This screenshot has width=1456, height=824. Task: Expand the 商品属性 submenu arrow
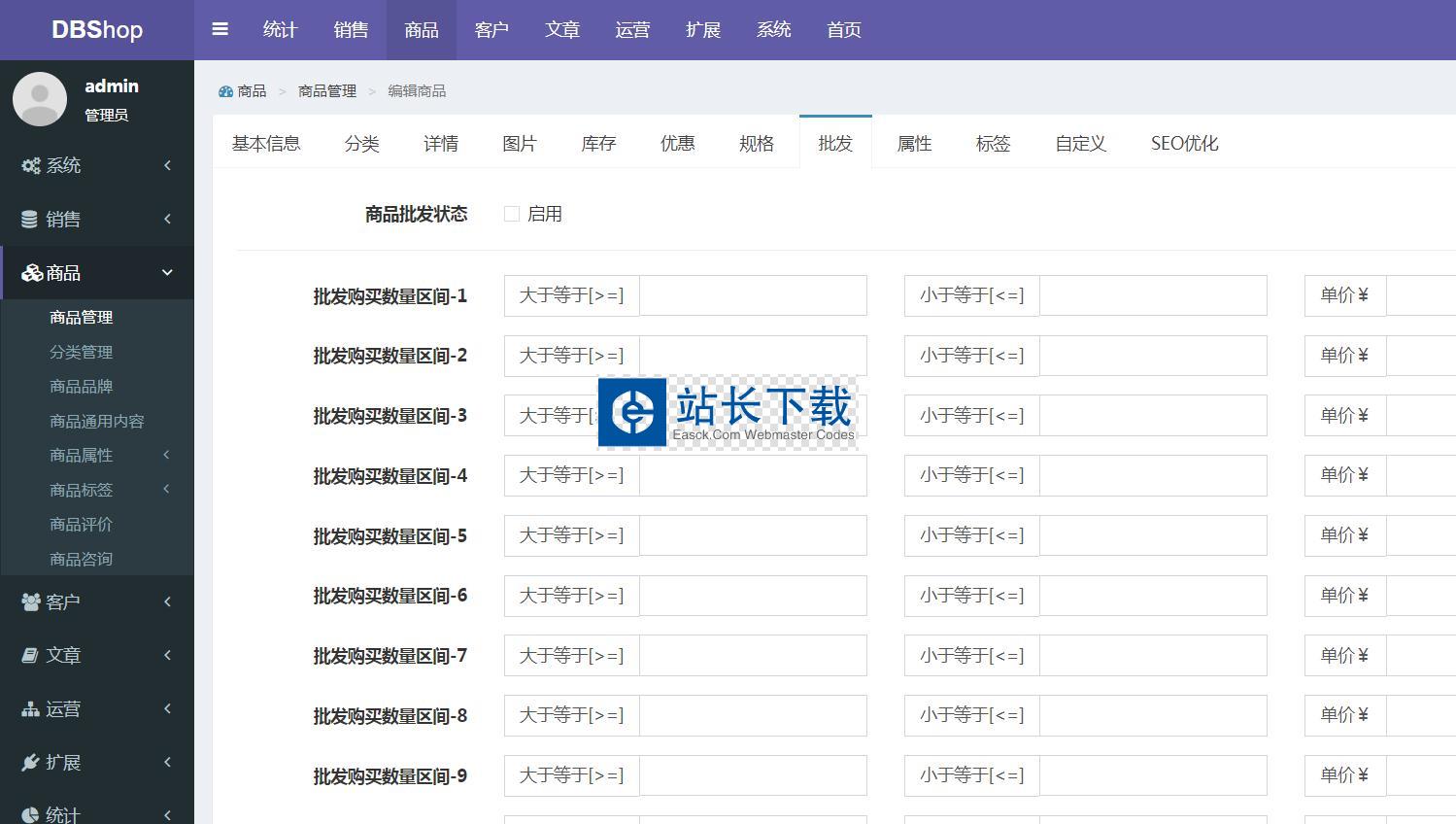(x=166, y=455)
